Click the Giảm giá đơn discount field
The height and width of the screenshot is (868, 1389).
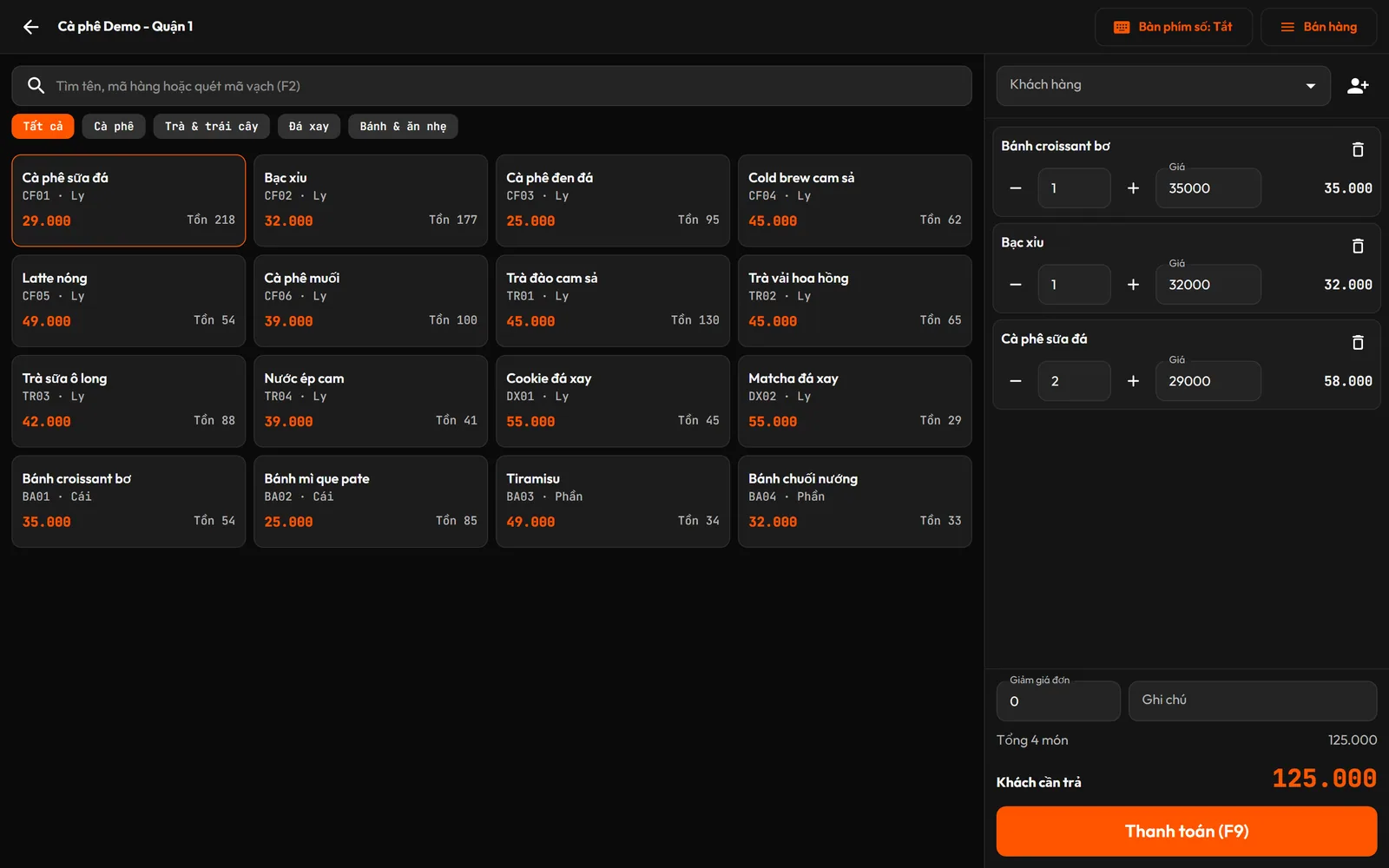point(1058,701)
